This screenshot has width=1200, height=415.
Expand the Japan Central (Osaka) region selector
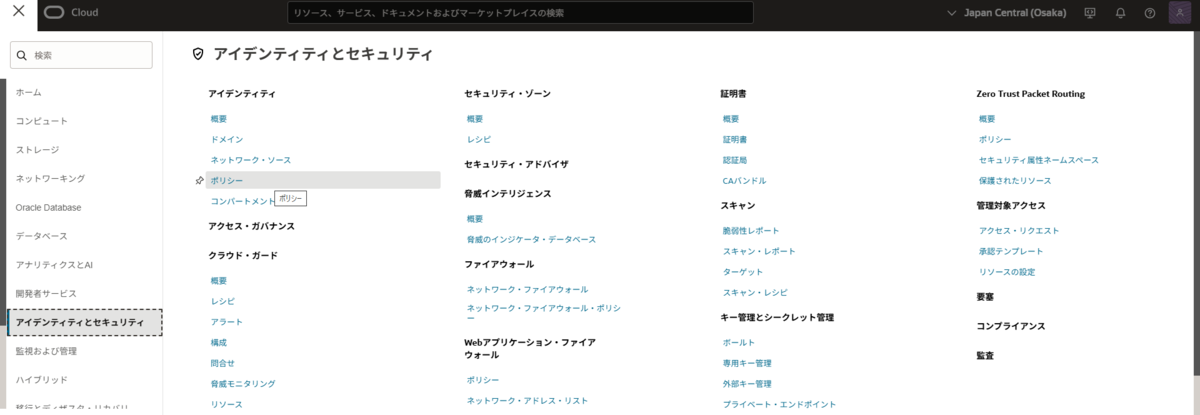click(1008, 13)
